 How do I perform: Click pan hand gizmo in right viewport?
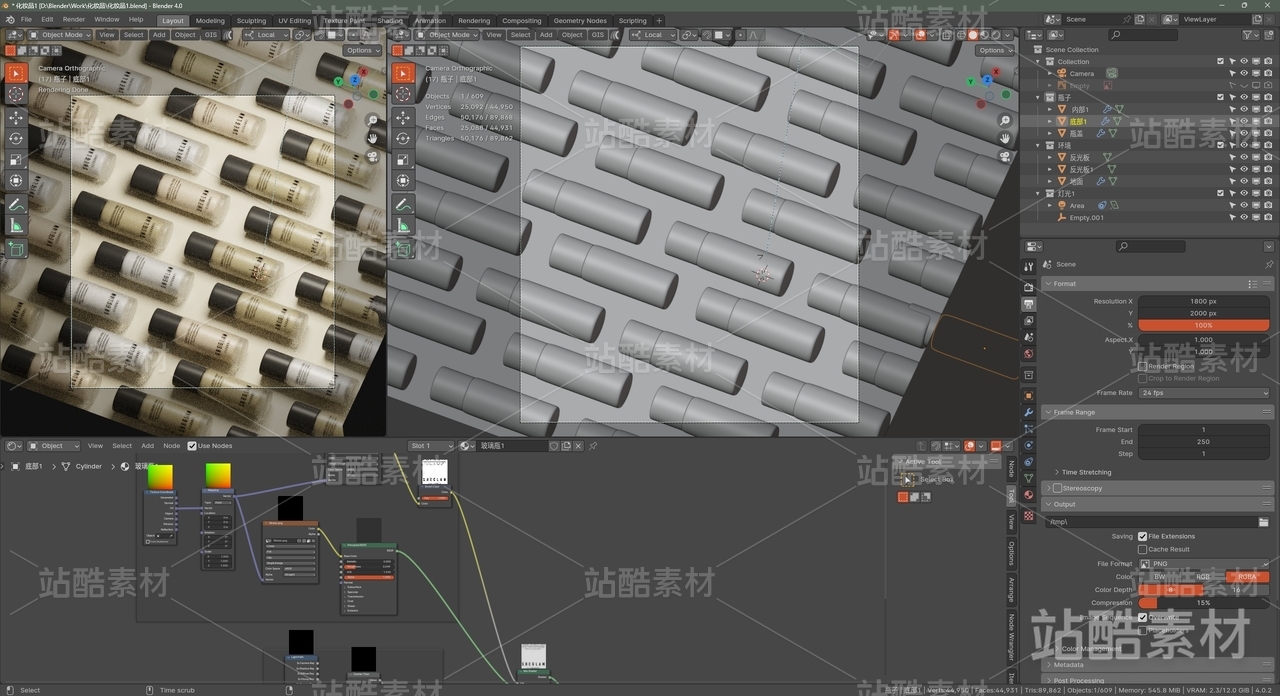1005,138
